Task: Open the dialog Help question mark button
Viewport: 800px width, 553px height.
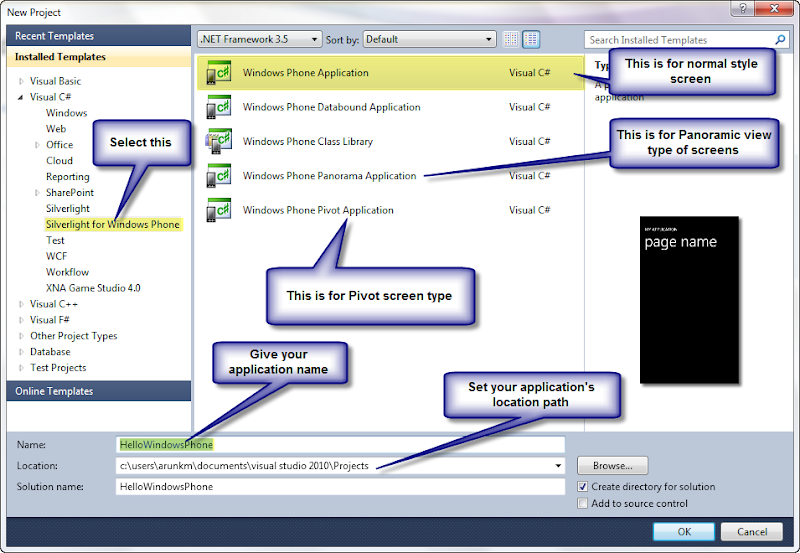Action: 742,8
